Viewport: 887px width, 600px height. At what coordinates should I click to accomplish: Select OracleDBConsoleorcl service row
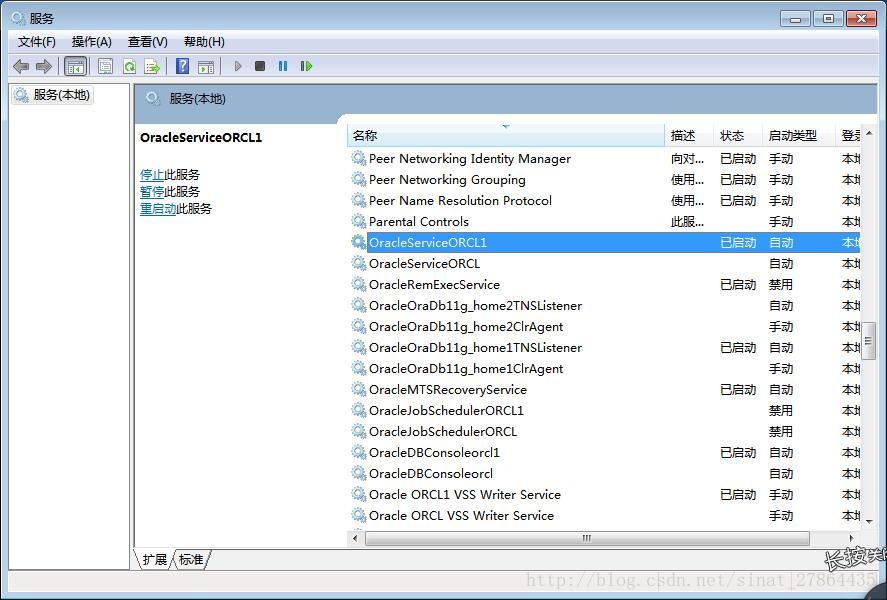(x=604, y=473)
